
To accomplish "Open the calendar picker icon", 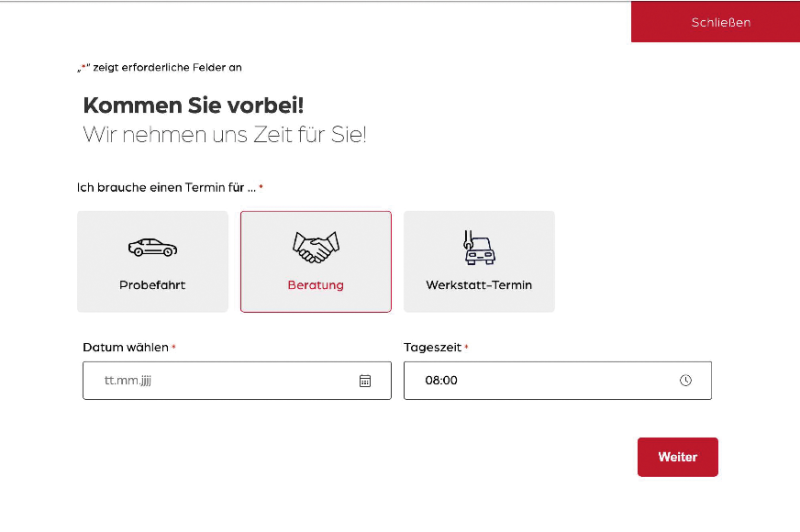I will (365, 381).
